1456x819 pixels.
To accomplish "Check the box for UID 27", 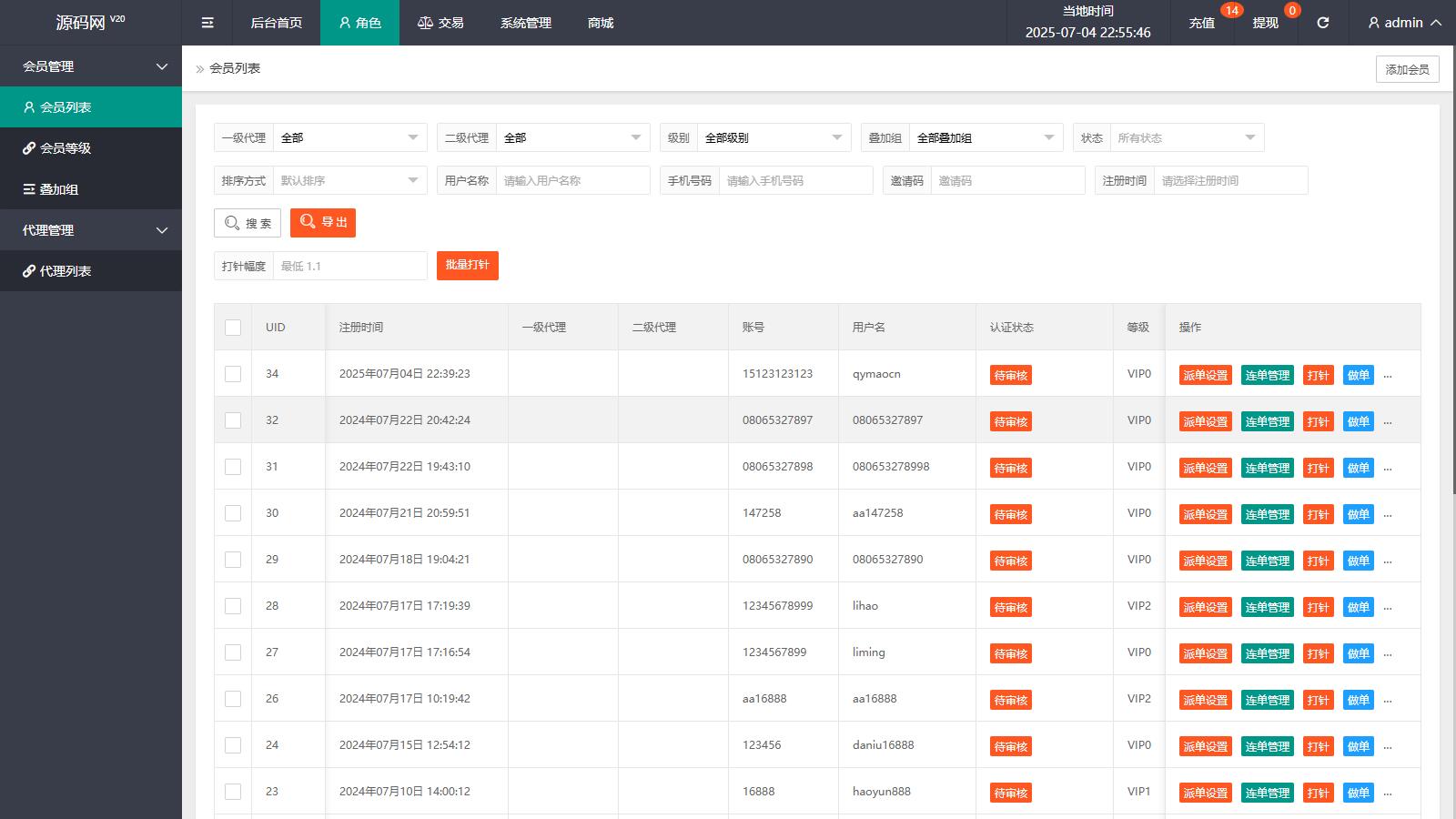I will [233, 652].
